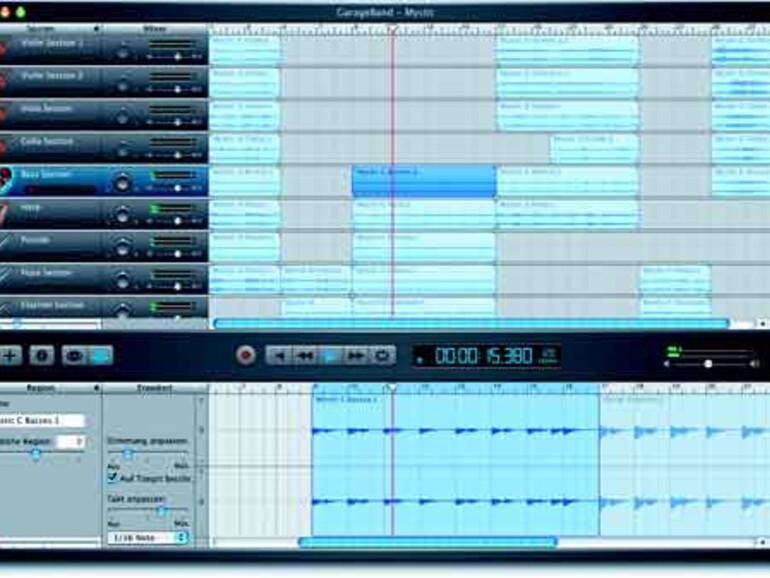Toggle the highlighted track editor button
The image size is (770, 578).
point(101,355)
